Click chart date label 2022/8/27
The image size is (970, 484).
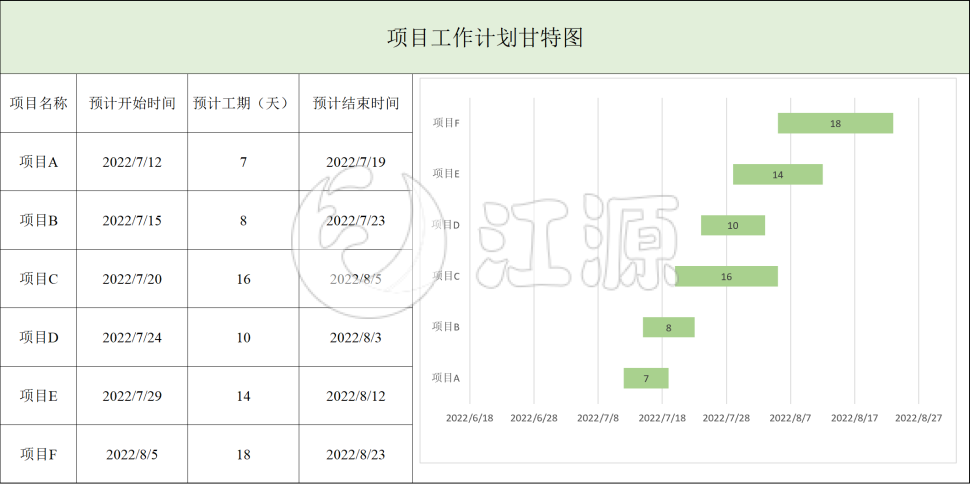[919, 418]
